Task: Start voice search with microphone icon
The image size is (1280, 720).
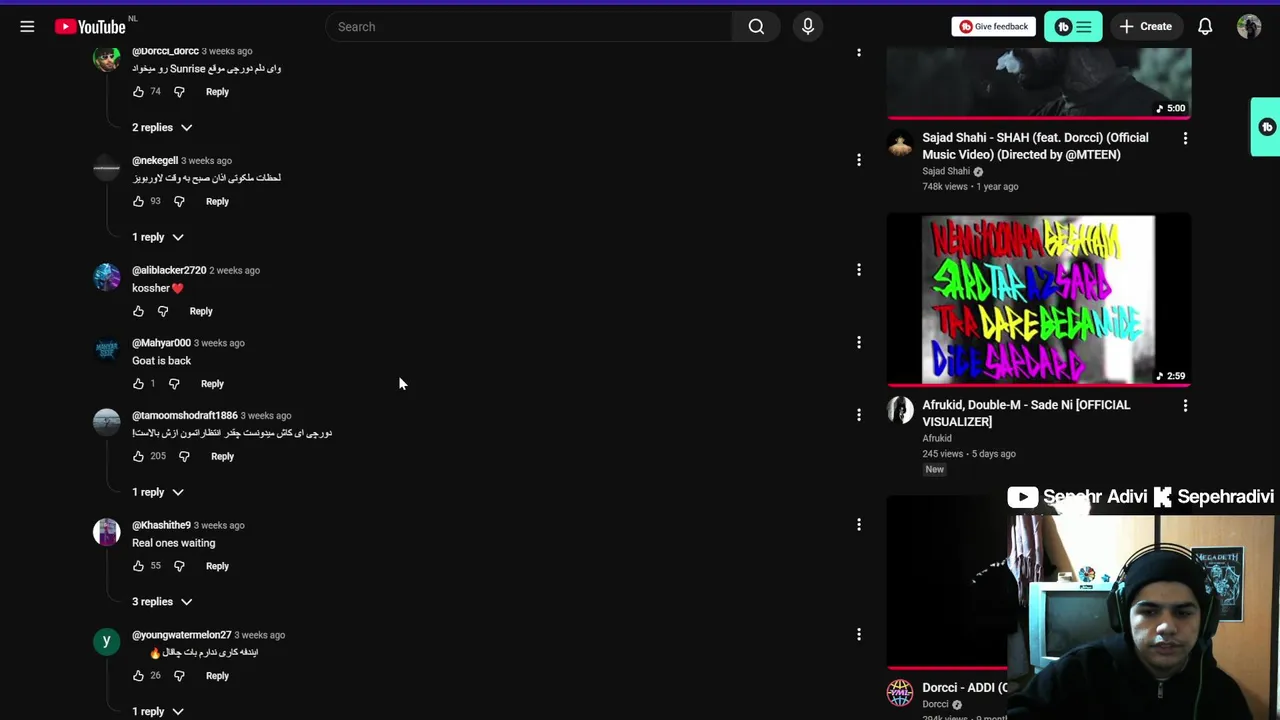Action: point(808,27)
